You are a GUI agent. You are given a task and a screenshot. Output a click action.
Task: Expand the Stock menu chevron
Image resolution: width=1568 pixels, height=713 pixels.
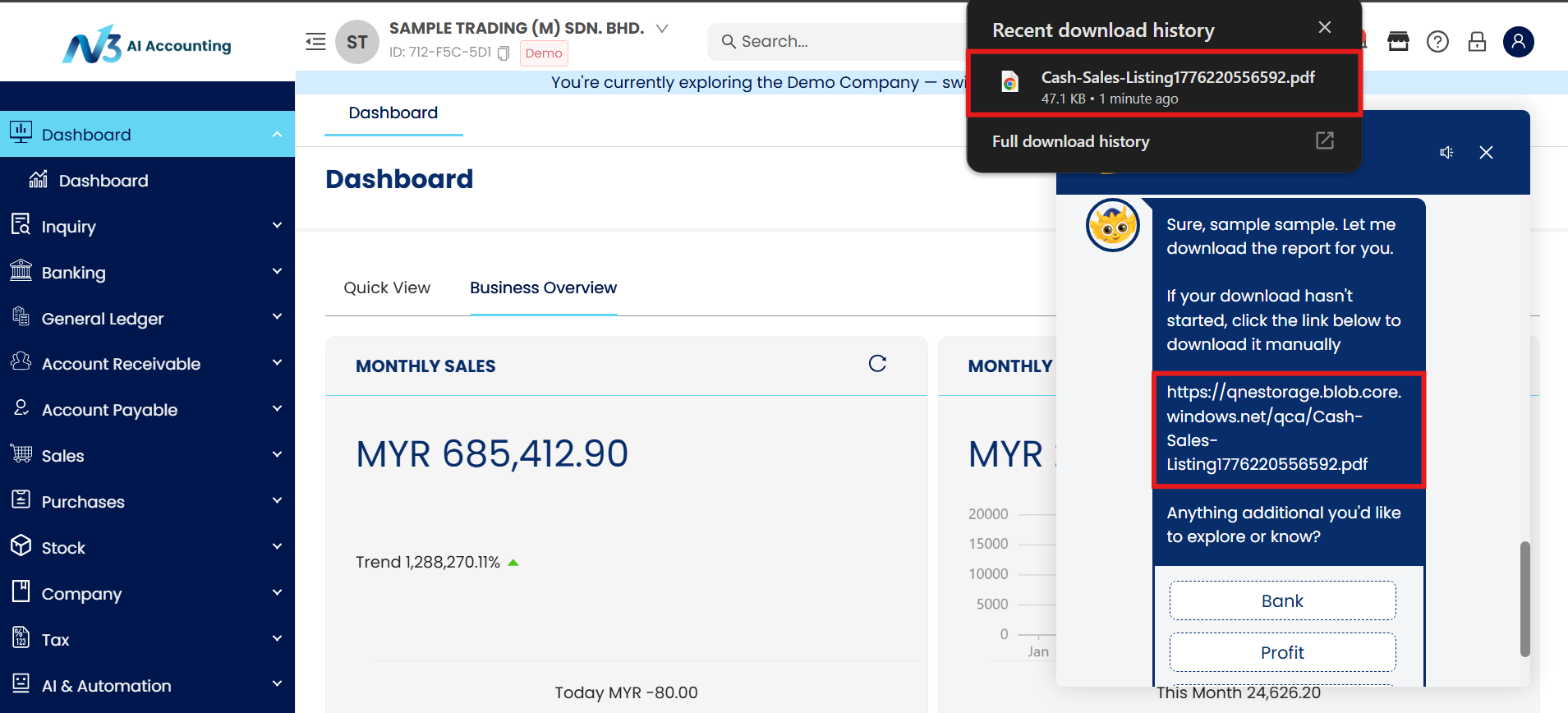tap(277, 546)
